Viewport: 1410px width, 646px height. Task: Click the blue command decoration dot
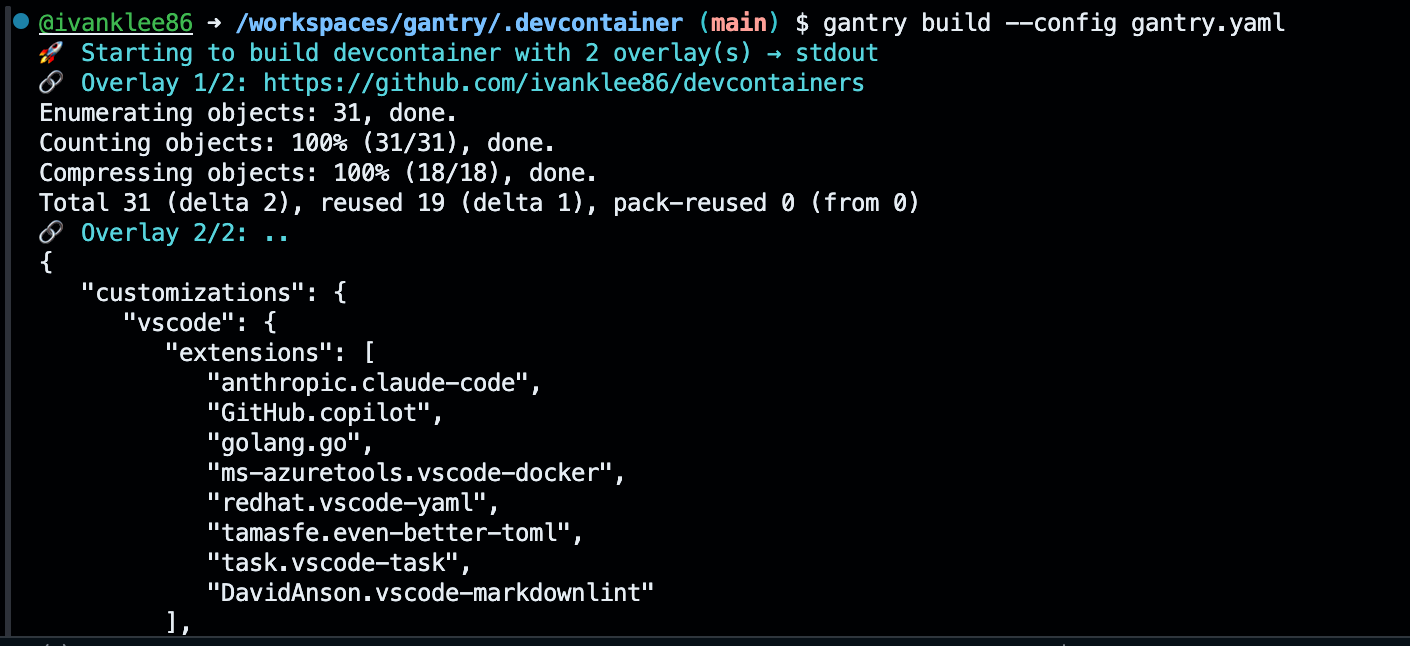pyautogui.click(x=20, y=22)
